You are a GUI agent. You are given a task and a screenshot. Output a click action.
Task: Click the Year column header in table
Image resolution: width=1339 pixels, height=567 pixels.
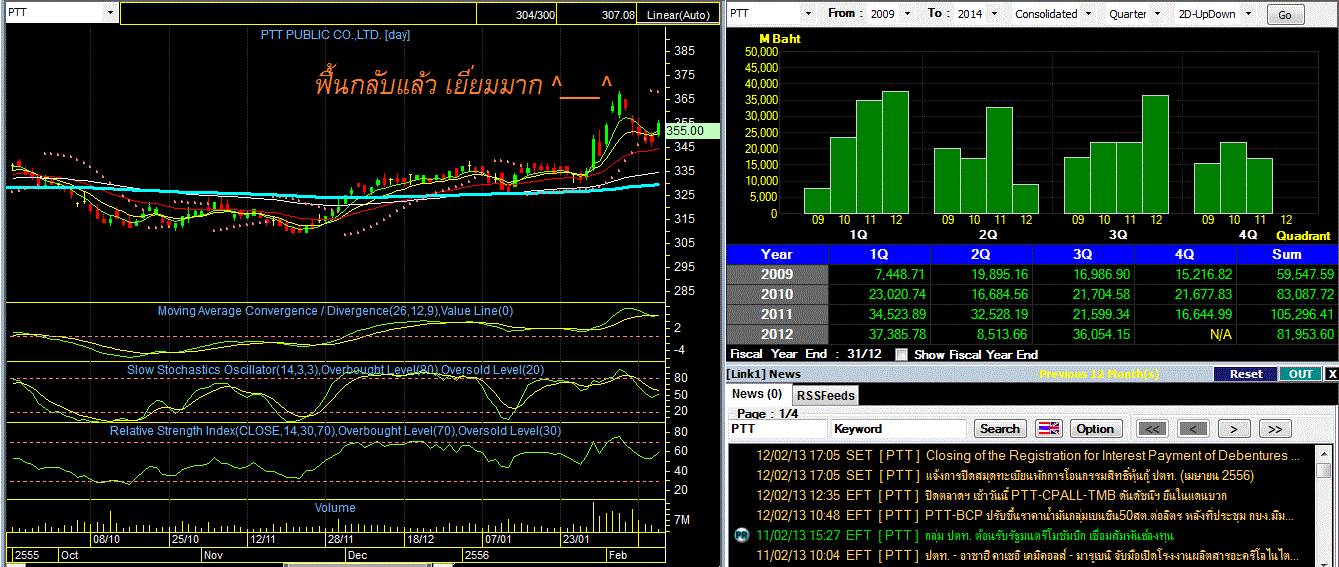coord(777,254)
